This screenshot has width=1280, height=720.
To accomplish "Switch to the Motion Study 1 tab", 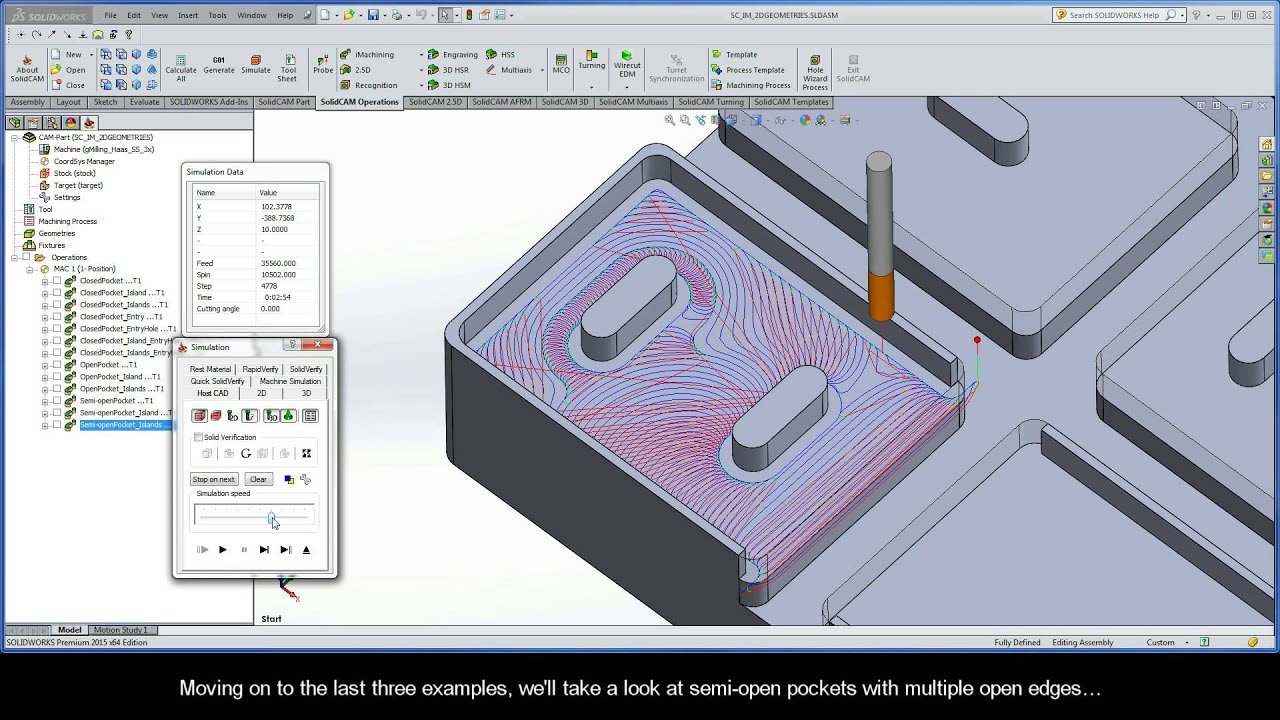I will coord(120,630).
